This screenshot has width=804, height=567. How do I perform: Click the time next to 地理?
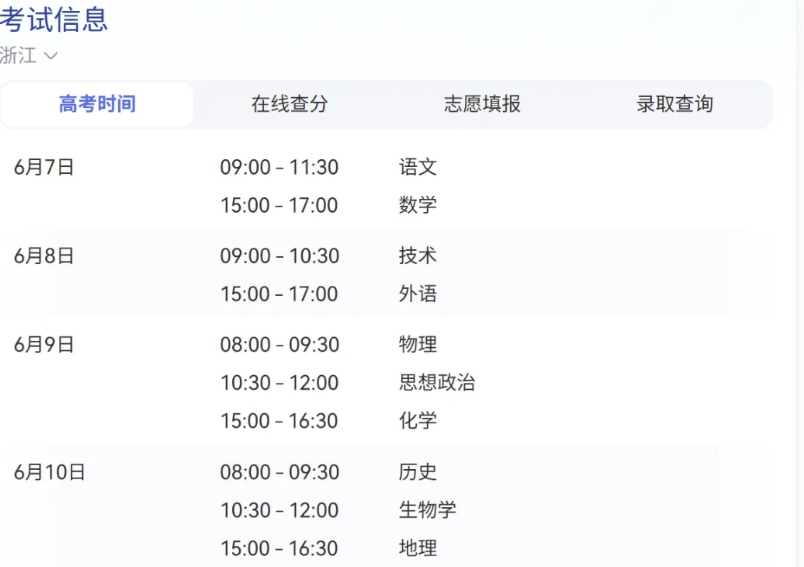[279, 548]
